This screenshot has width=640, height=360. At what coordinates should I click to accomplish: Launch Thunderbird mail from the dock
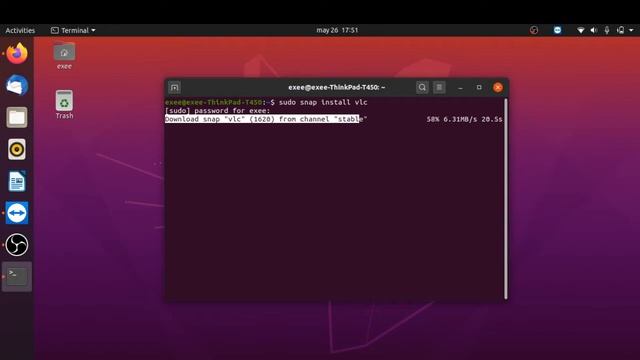point(17,85)
